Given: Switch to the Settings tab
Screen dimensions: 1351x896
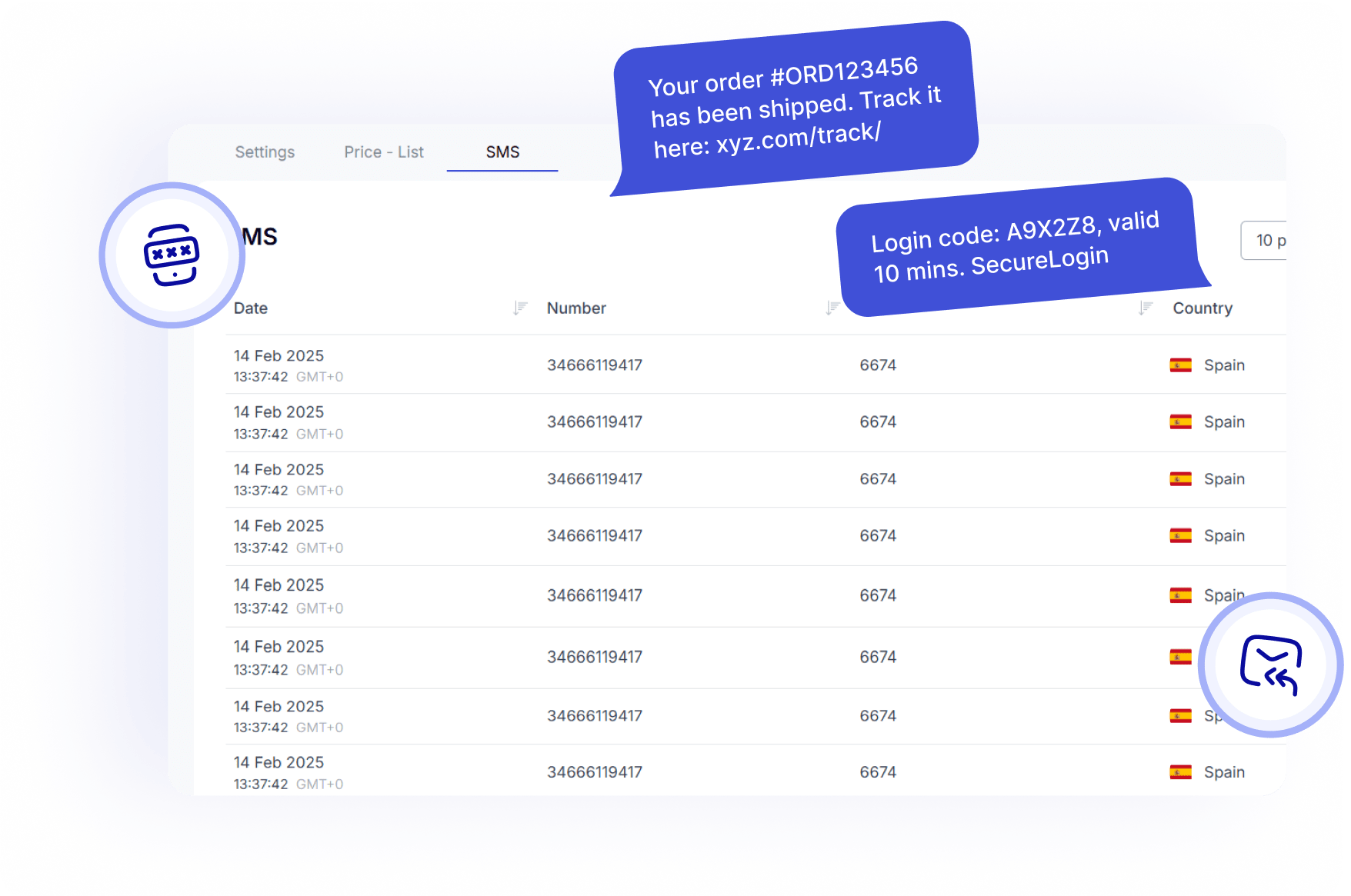Looking at the screenshot, I should coord(265,152).
